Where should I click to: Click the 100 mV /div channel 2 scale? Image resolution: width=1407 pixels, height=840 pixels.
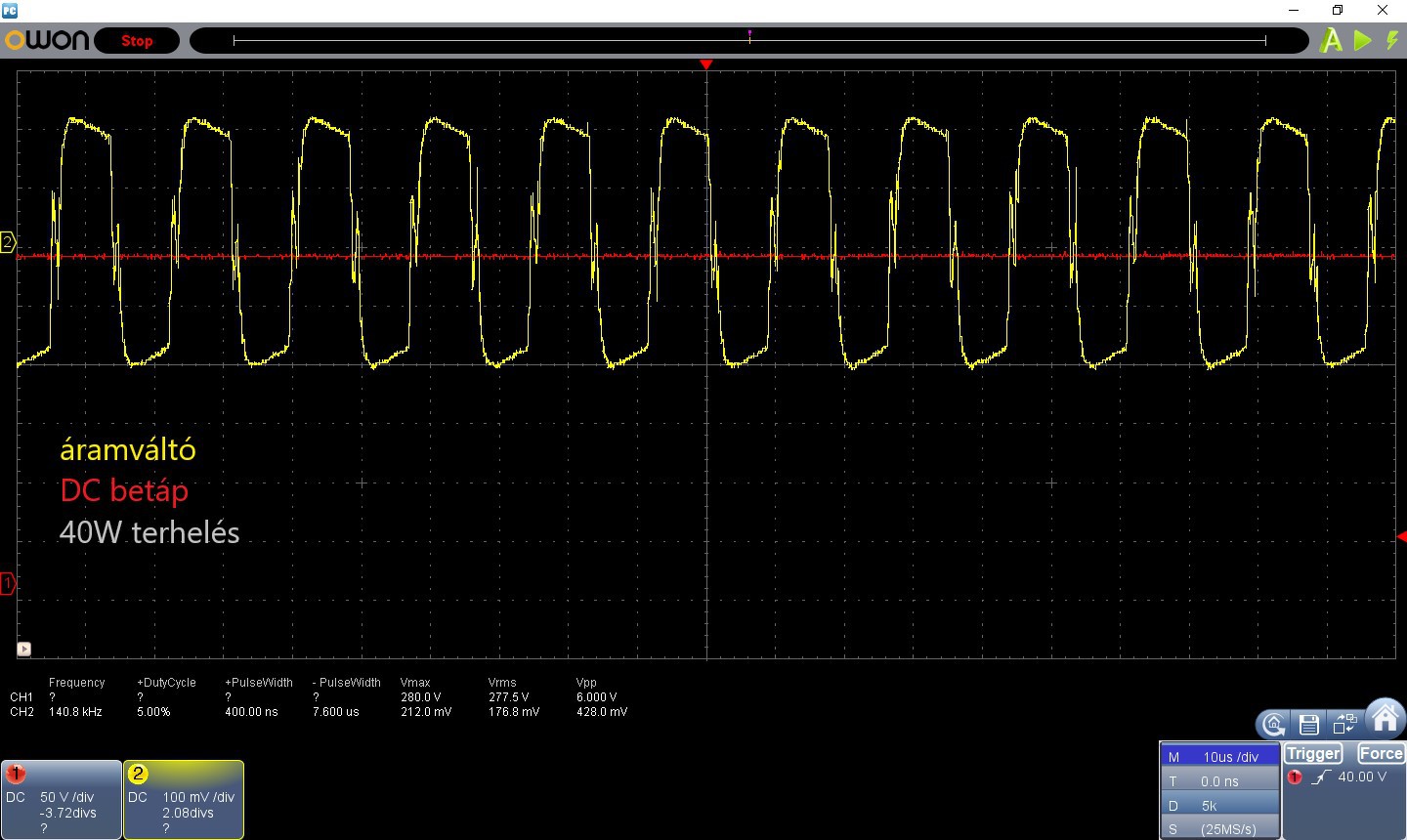pos(198,797)
